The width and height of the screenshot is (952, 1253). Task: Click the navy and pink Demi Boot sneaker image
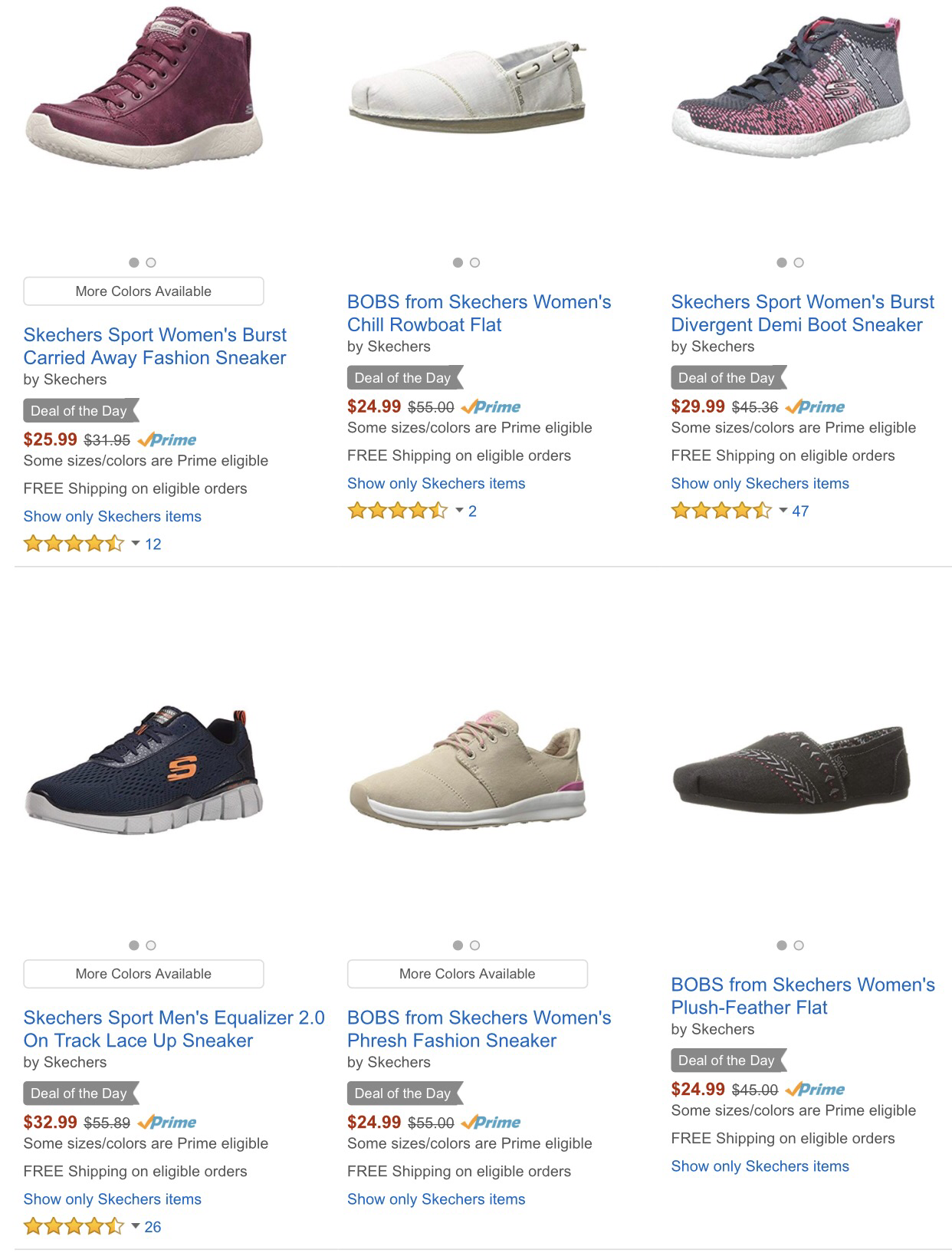(x=790, y=88)
